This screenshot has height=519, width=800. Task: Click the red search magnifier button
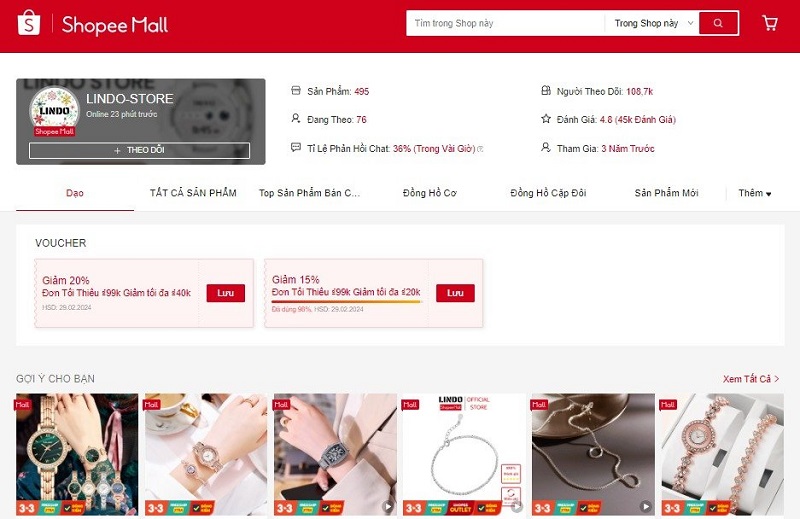point(718,23)
